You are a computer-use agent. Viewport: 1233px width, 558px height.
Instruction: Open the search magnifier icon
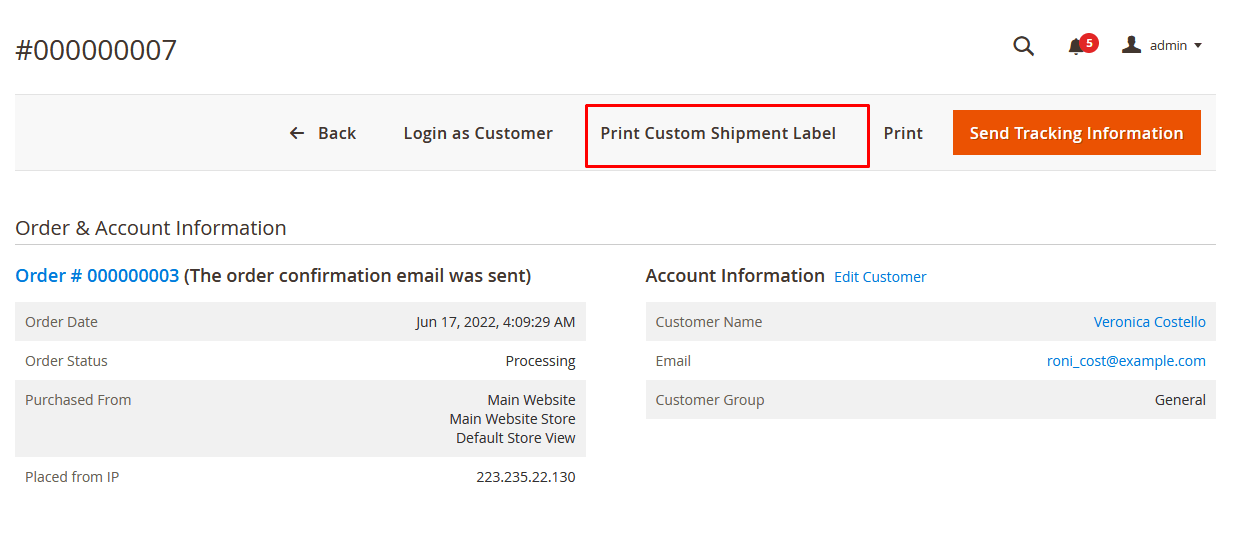[x=1023, y=46]
